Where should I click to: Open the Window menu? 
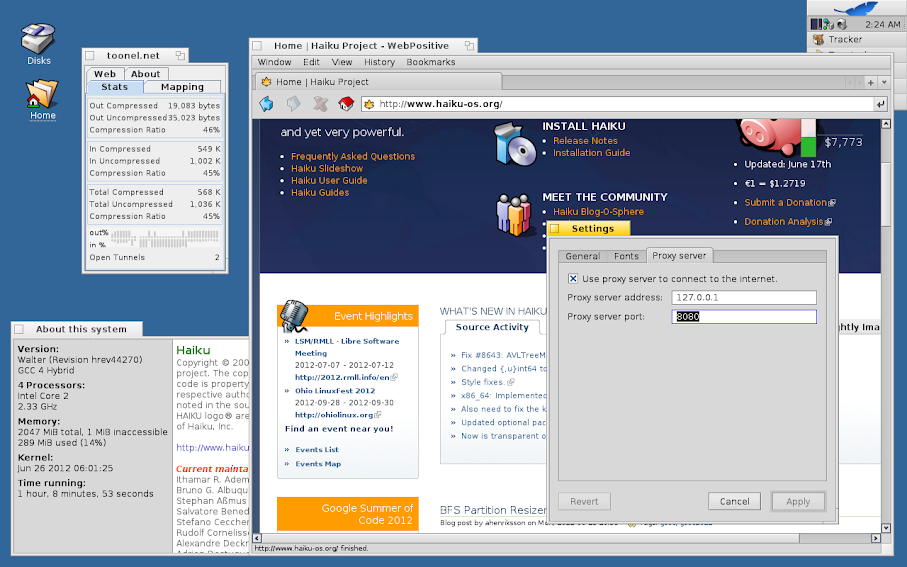click(274, 62)
